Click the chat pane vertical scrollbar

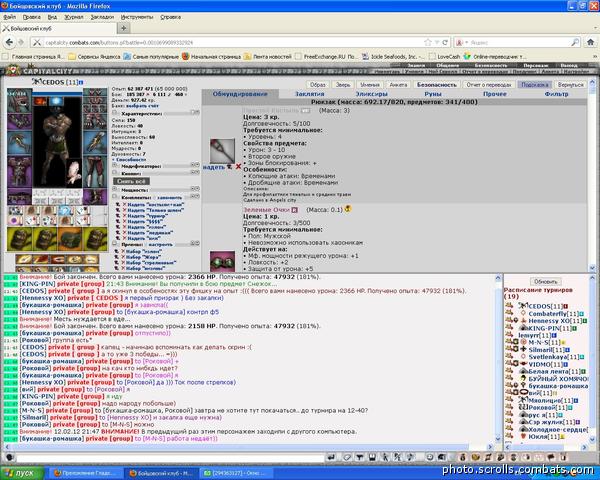(x=497, y=358)
